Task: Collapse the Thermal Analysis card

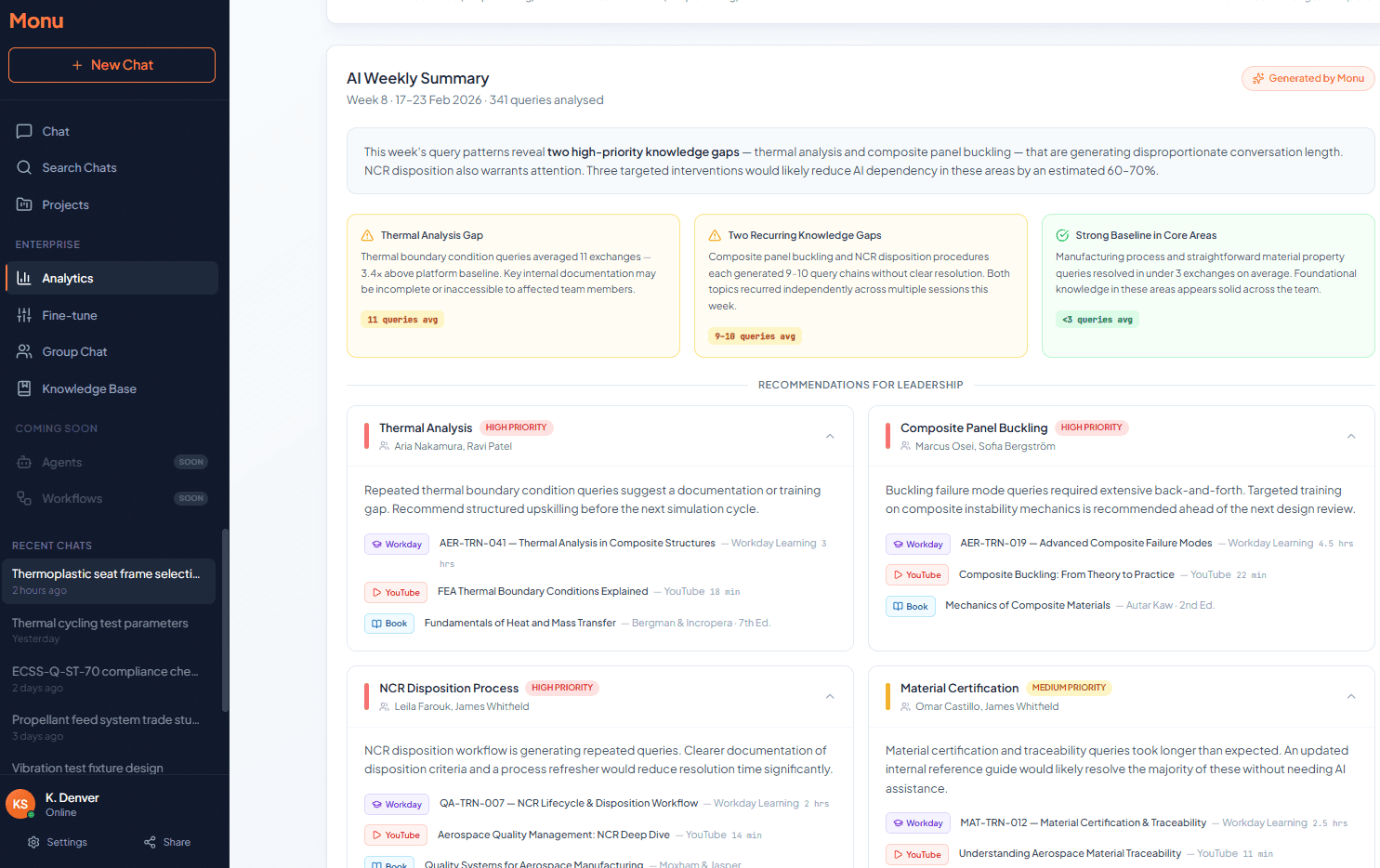Action: pos(830,436)
